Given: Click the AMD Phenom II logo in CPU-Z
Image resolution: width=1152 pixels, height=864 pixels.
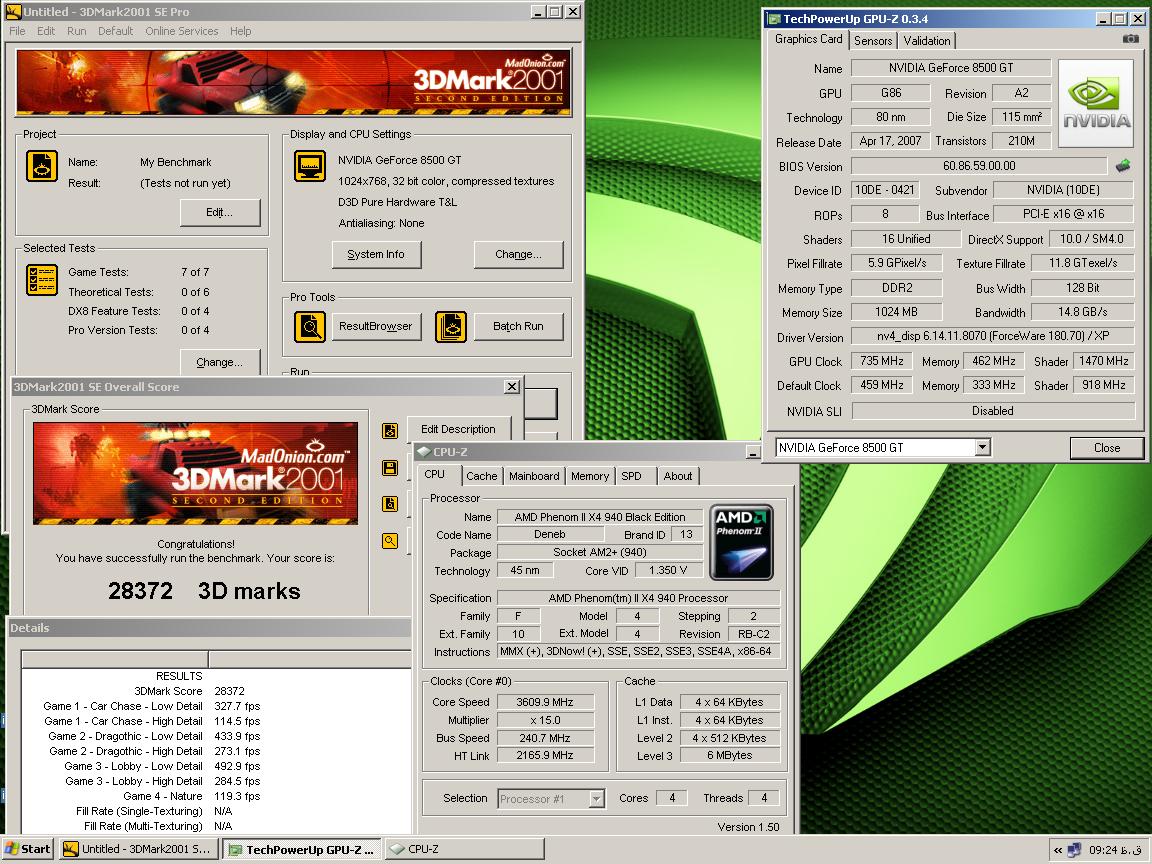Looking at the screenshot, I should (741, 542).
